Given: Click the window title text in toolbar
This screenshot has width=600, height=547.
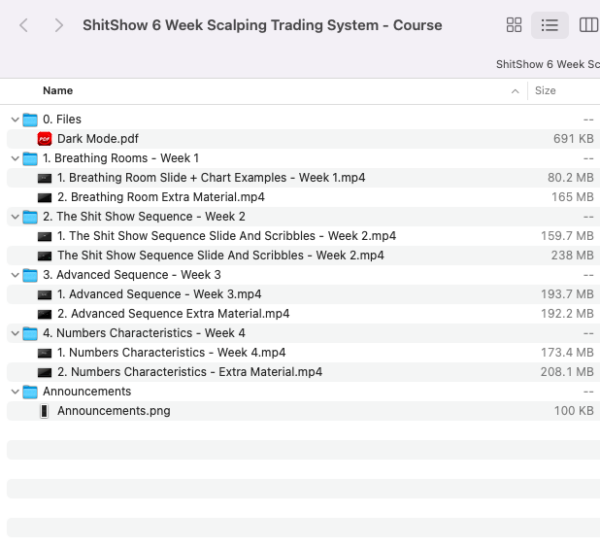Looking at the screenshot, I should (262, 25).
